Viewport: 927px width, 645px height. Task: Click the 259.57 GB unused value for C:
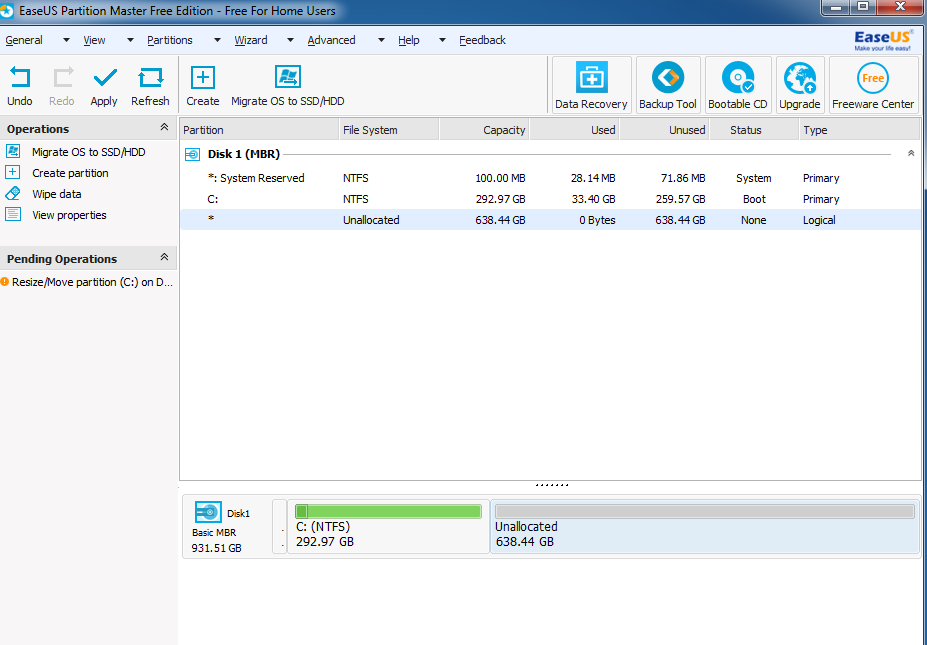[680, 199]
